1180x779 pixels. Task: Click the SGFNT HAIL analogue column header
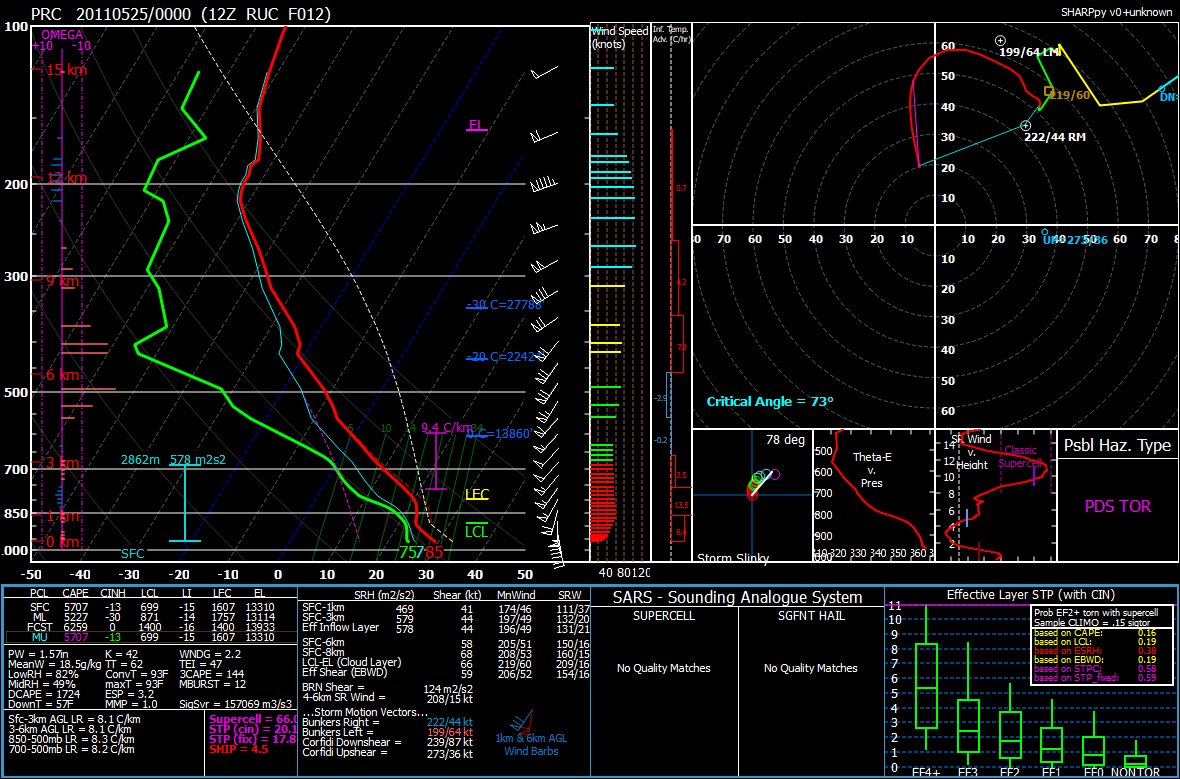click(x=810, y=616)
